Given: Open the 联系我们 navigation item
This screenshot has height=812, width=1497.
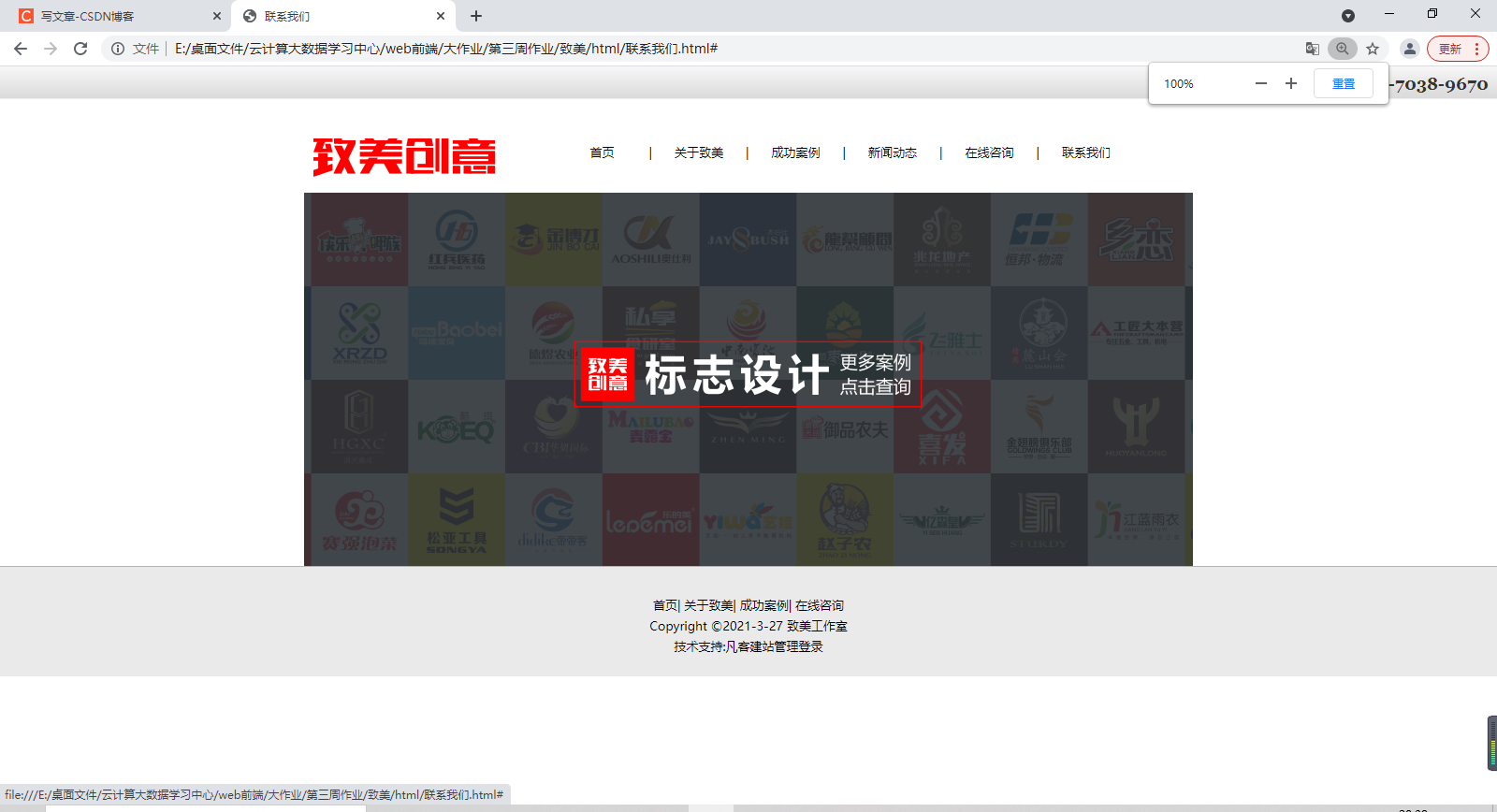Looking at the screenshot, I should tap(1086, 152).
